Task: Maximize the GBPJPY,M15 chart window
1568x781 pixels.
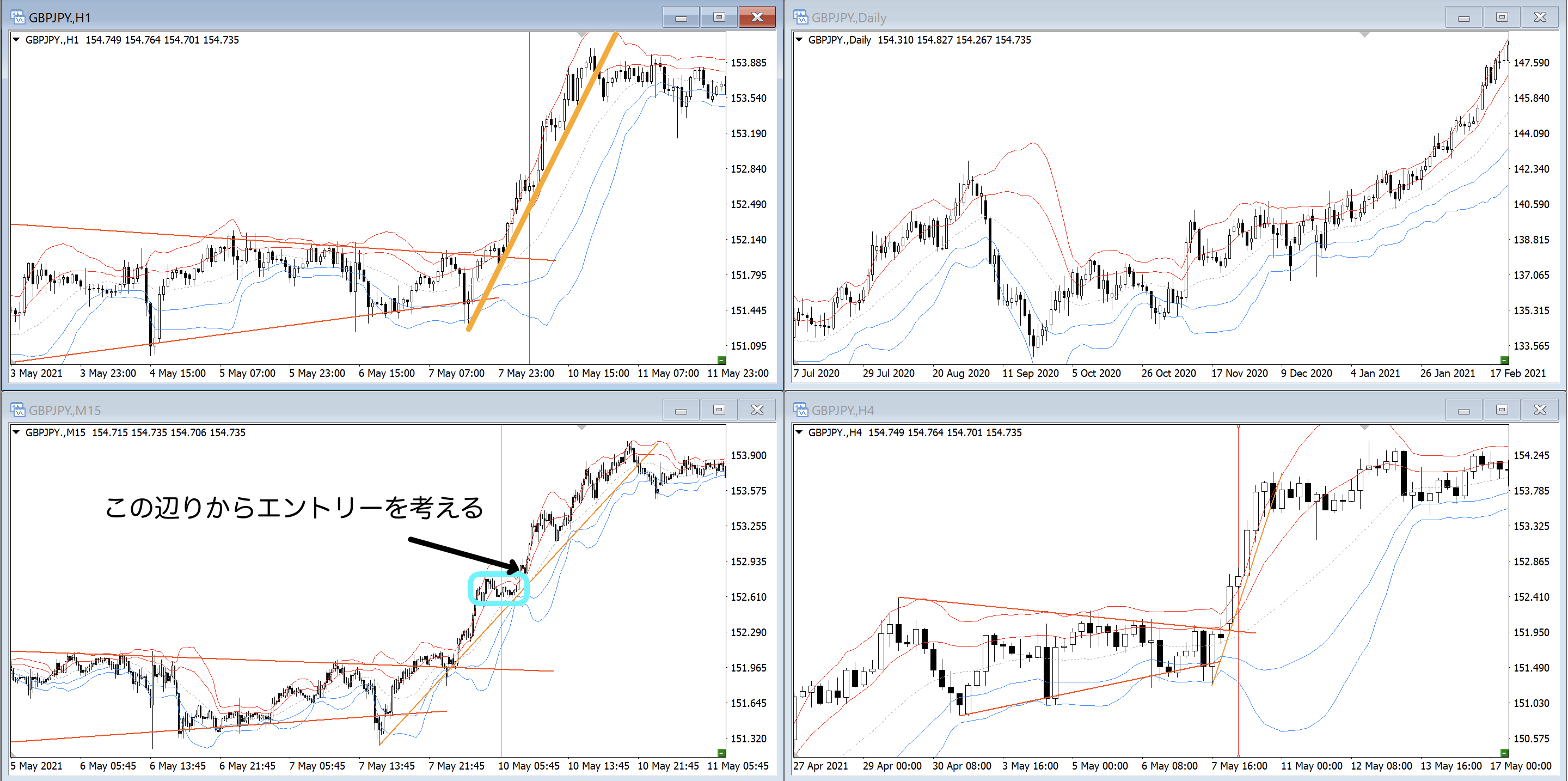Action: pyautogui.click(x=719, y=410)
